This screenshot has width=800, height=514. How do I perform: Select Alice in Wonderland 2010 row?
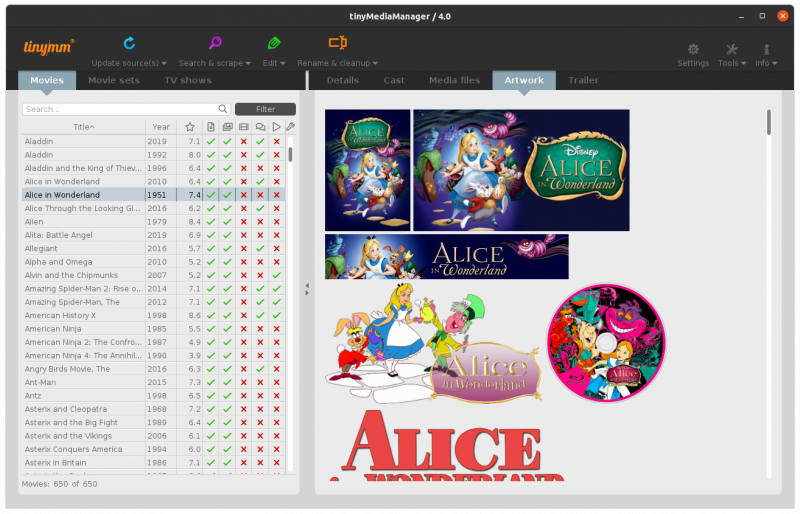tap(154, 181)
